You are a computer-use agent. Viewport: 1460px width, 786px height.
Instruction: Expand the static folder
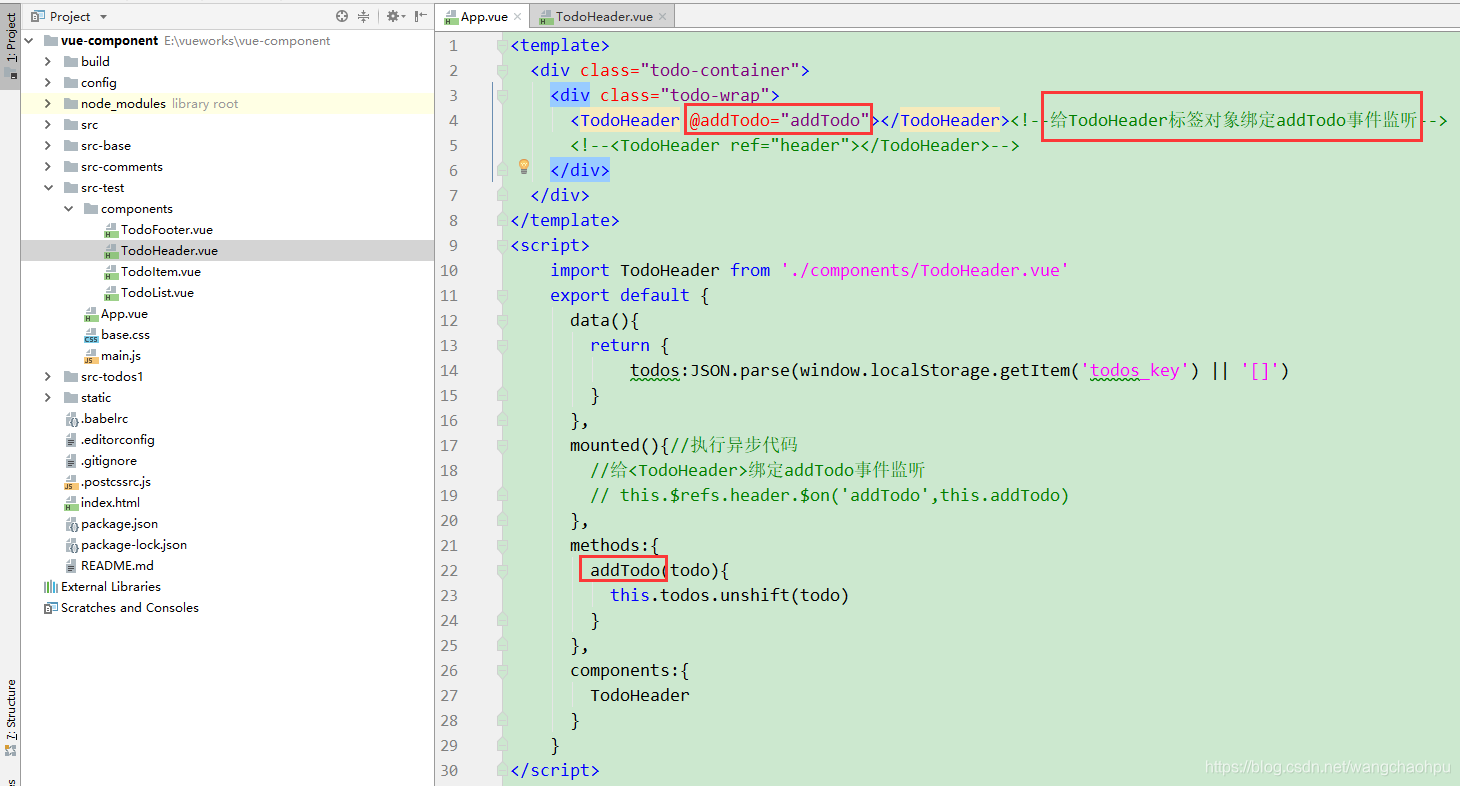pos(48,398)
